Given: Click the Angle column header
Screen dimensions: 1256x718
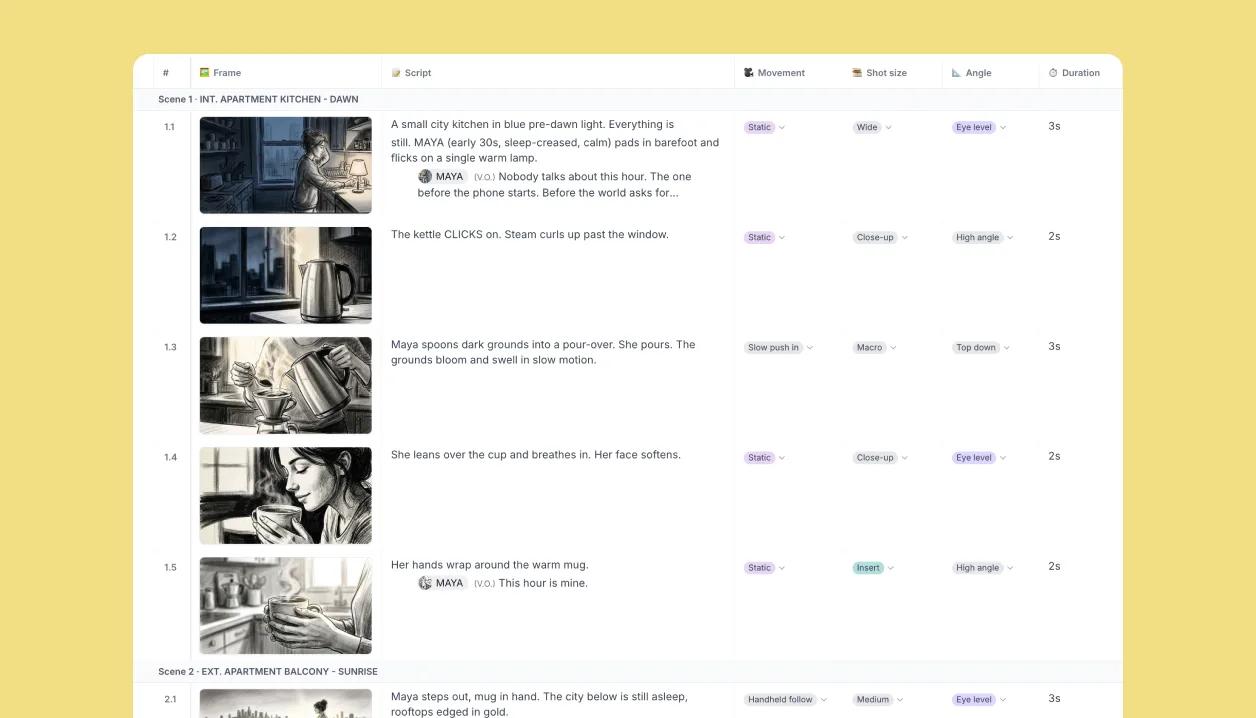Looking at the screenshot, I should pyautogui.click(x=978, y=73).
